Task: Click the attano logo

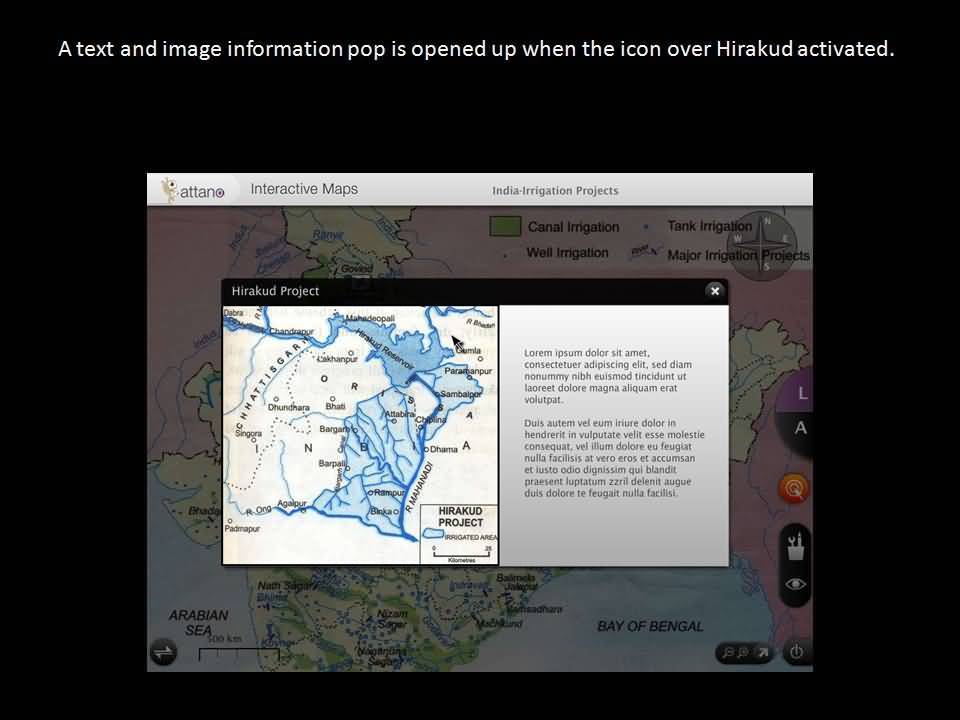Action: [x=194, y=190]
